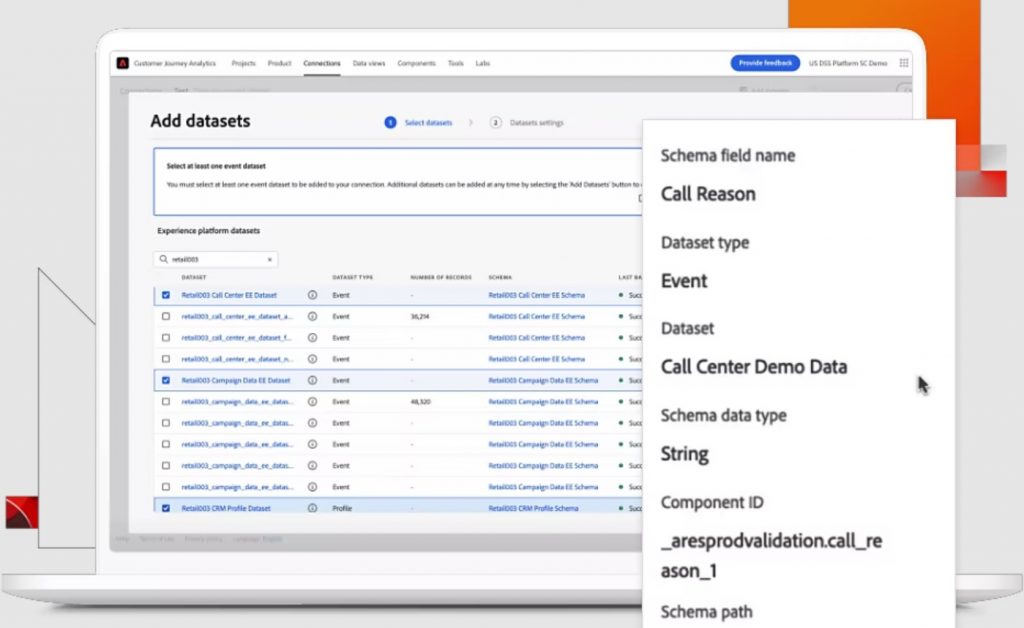This screenshot has width=1024, height=628.
Task: Open the Retail003 CRM Profile Dataset link
Action: (226, 508)
